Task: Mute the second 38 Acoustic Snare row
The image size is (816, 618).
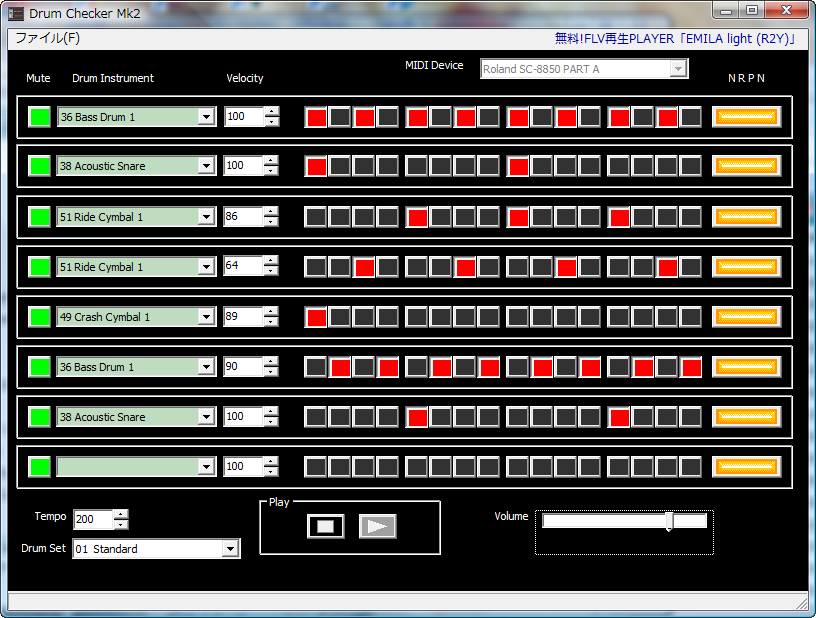Action: [x=40, y=417]
